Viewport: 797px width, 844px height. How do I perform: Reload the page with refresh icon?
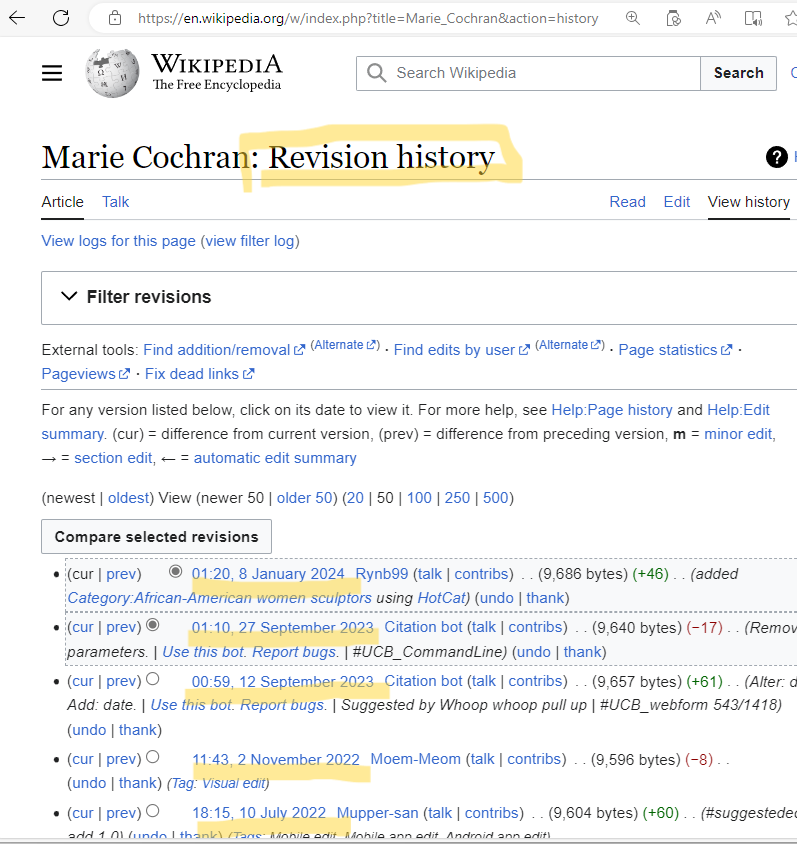pyautogui.click(x=61, y=18)
